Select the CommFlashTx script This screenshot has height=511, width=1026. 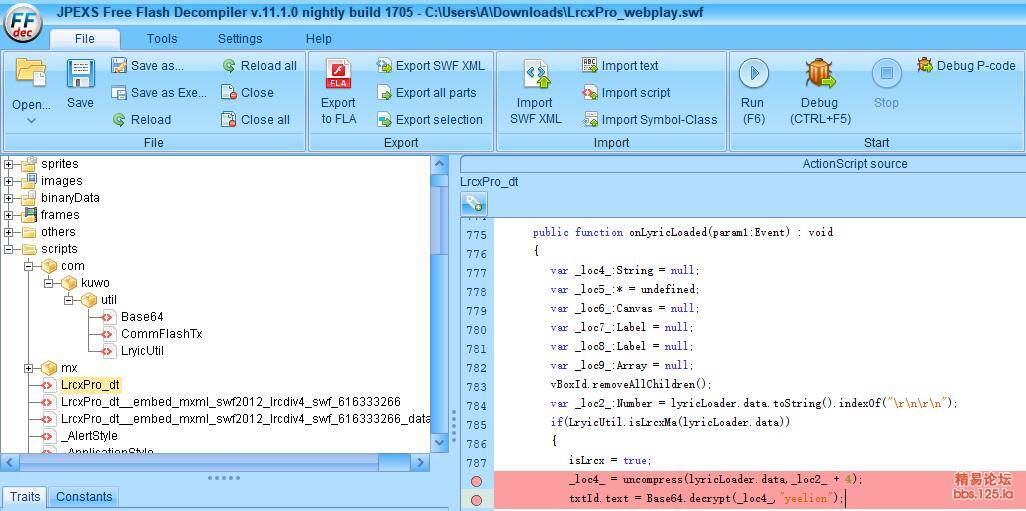[162, 334]
